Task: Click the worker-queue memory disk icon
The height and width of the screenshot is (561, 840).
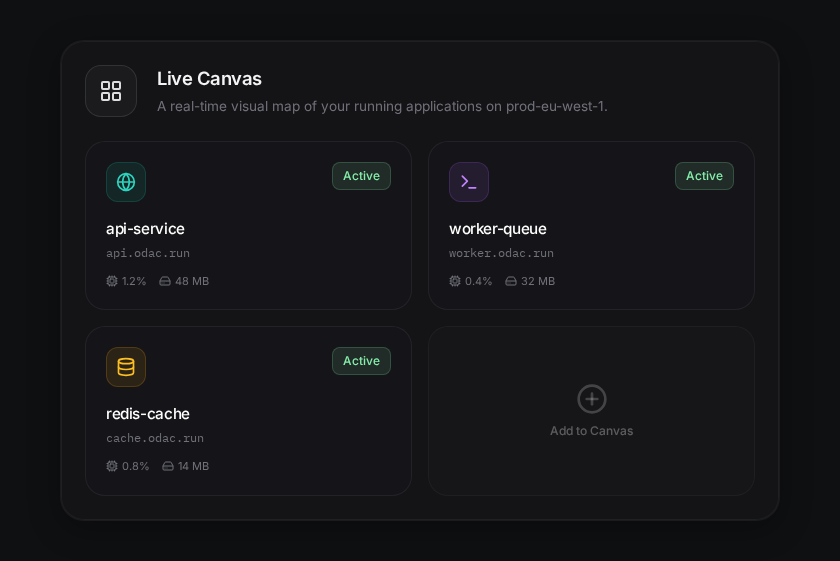Action: click(511, 281)
